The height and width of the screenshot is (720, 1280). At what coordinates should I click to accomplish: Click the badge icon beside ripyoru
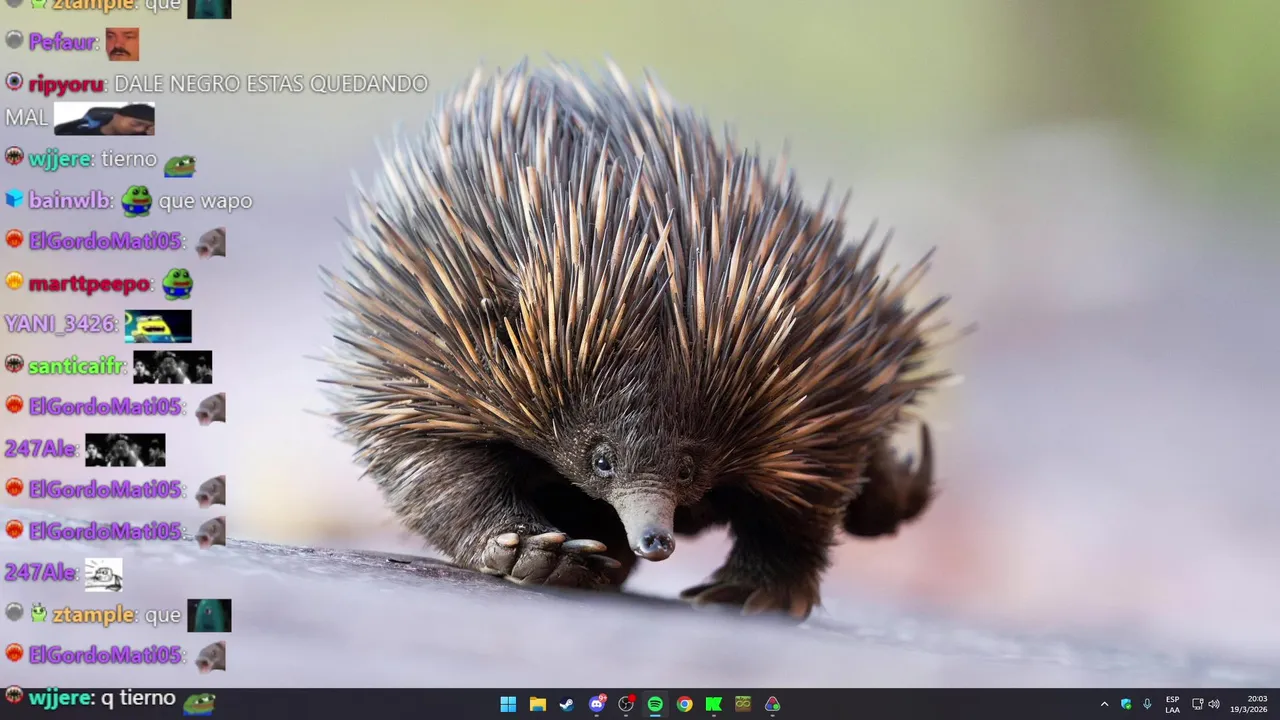(x=14, y=82)
